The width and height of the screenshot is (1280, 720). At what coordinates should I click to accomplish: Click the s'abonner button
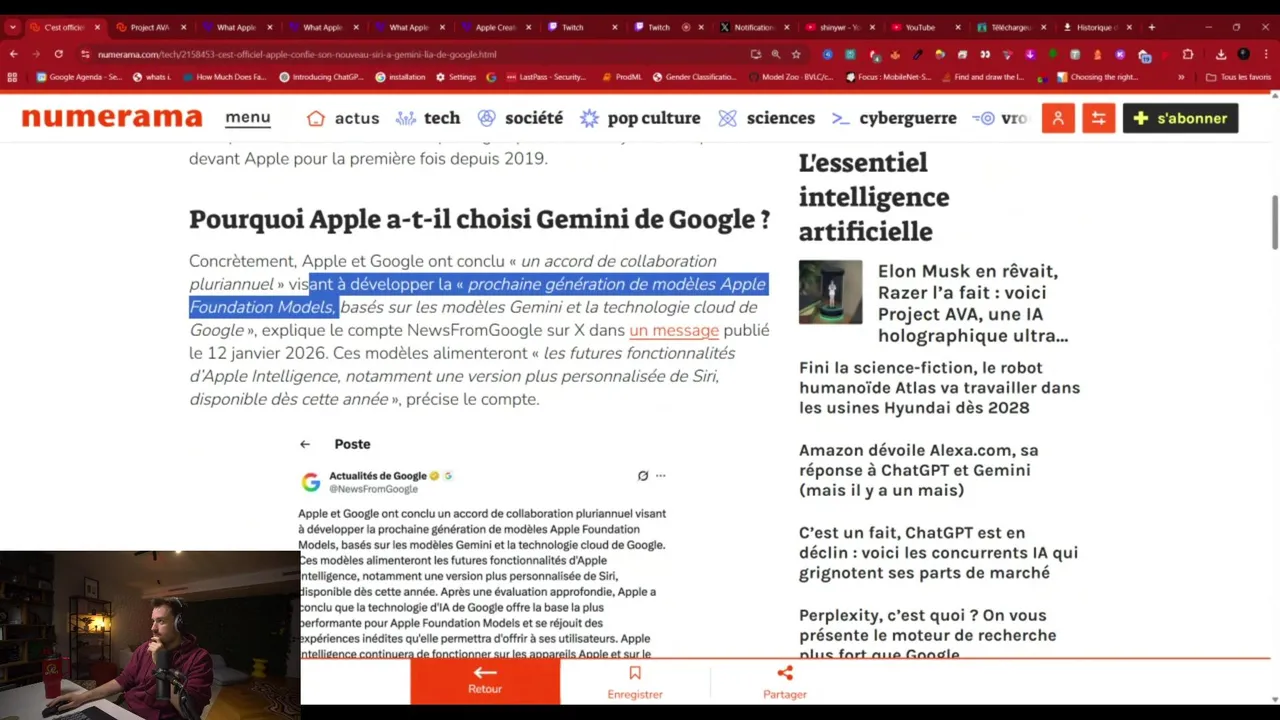click(x=1181, y=118)
